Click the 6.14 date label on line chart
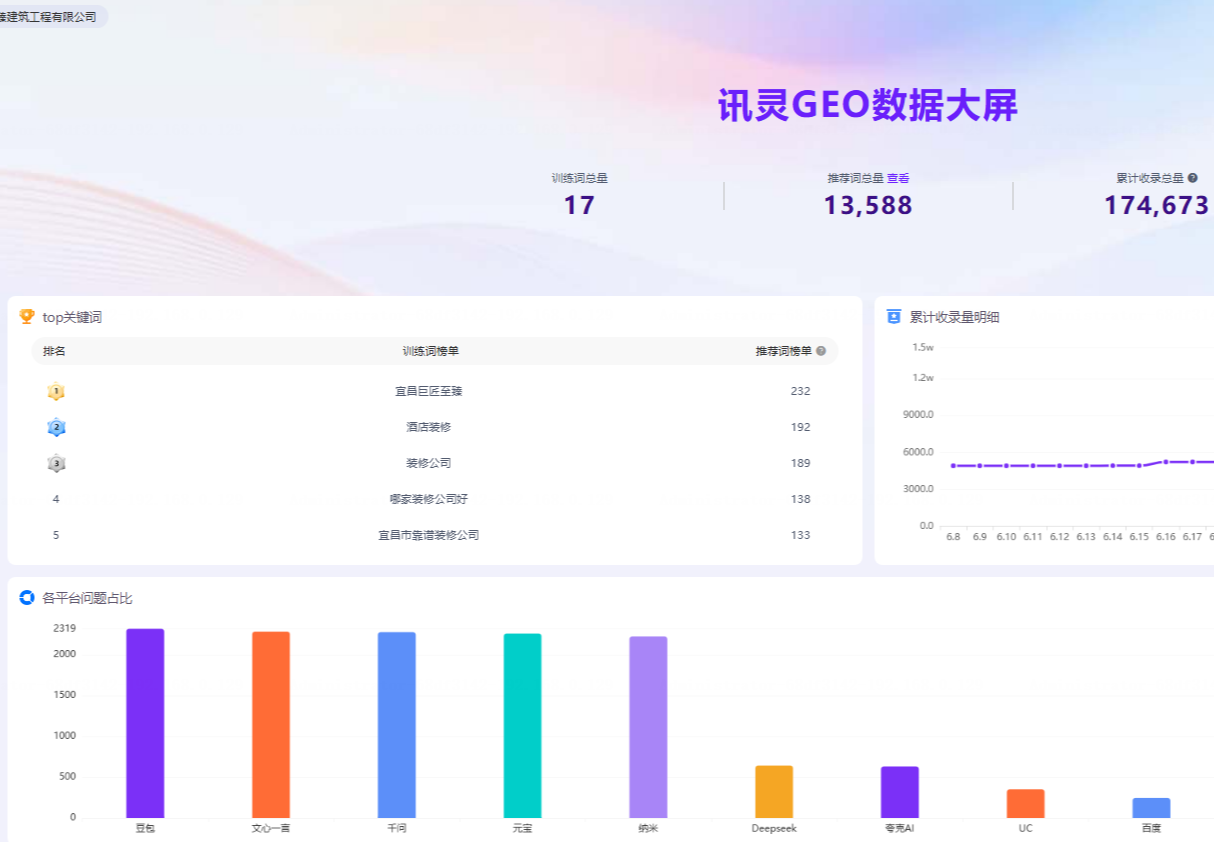The height and width of the screenshot is (842, 1214). (x=1113, y=537)
